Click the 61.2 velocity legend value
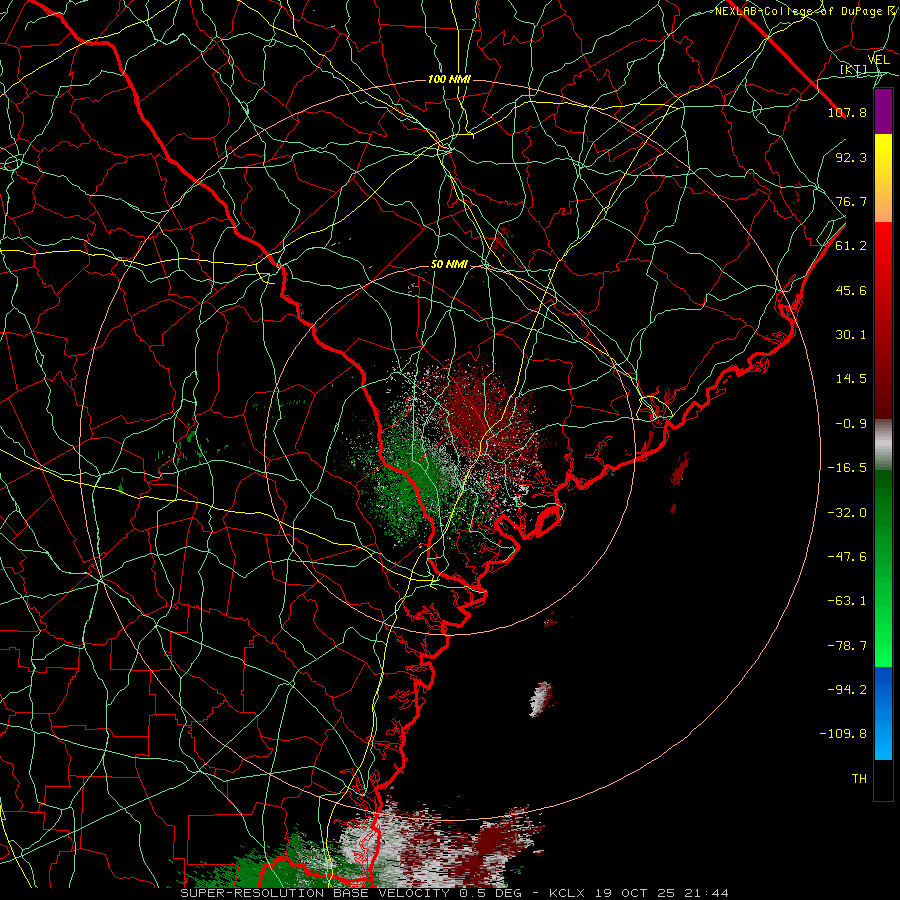Viewport: 900px width, 900px height. [x=851, y=246]
